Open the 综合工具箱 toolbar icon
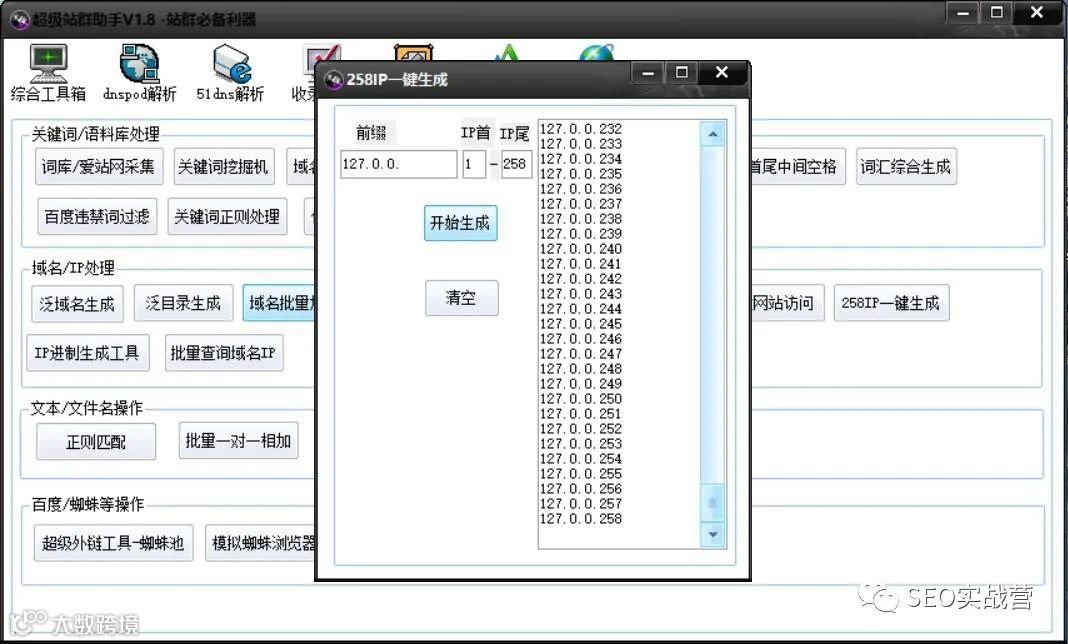1068x644 pixels. 48,73
